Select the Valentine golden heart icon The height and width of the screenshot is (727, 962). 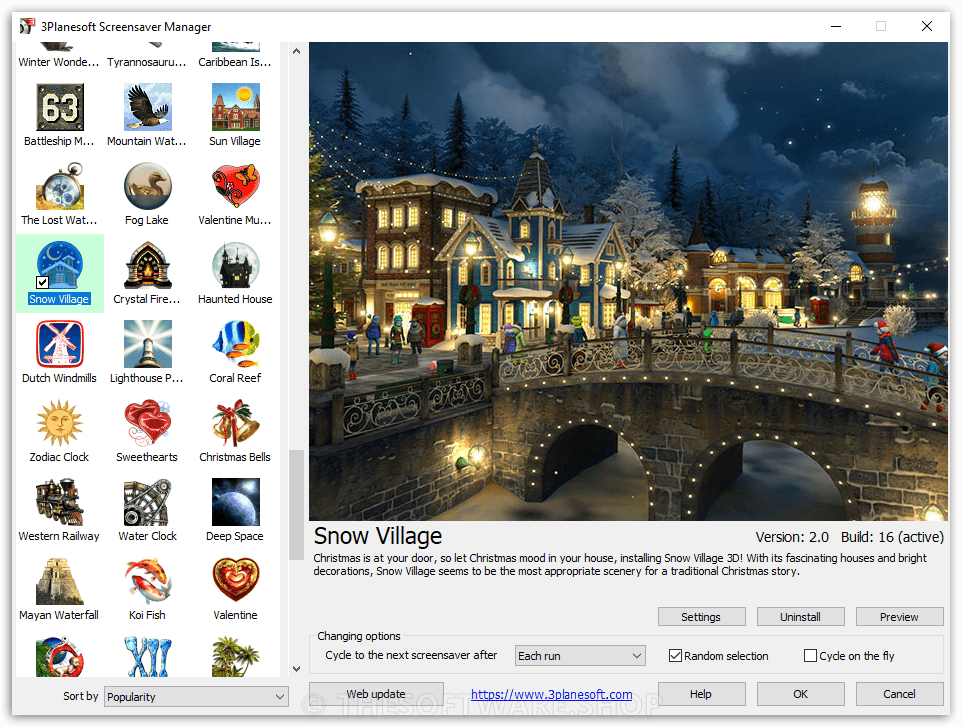pos(236,581)
